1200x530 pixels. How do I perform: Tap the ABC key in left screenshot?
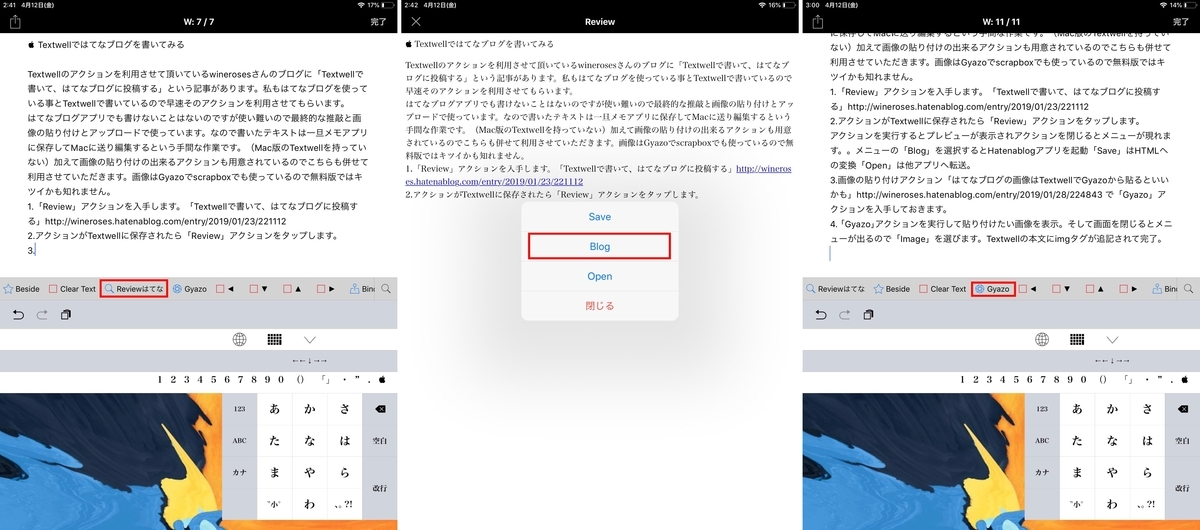tap(239, 441)
